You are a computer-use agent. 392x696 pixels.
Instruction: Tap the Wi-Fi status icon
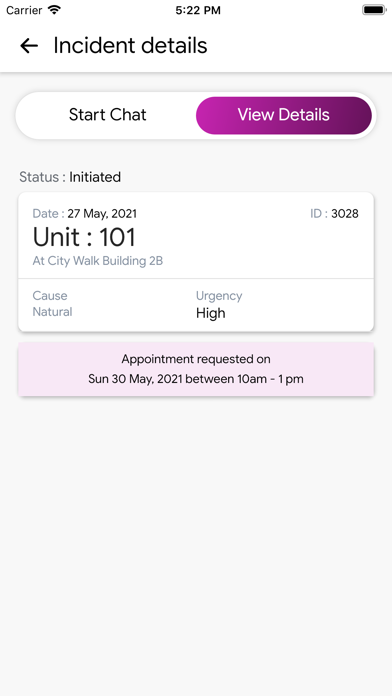[x=54, y=10]
